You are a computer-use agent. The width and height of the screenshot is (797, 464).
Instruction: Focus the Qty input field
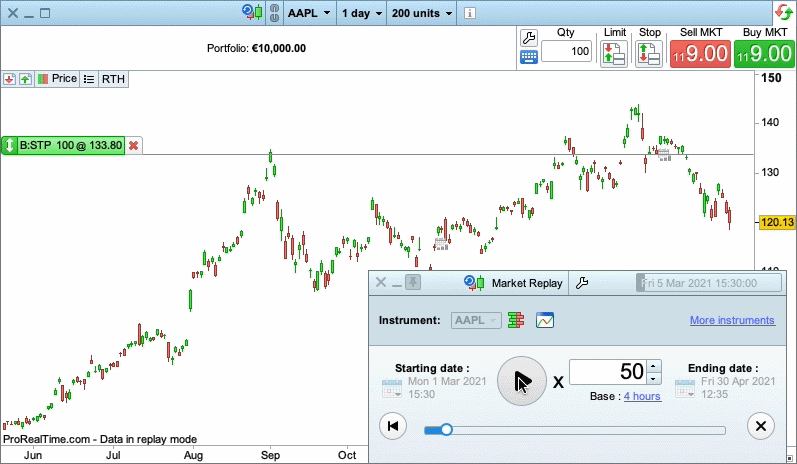(x=566, y=51)
